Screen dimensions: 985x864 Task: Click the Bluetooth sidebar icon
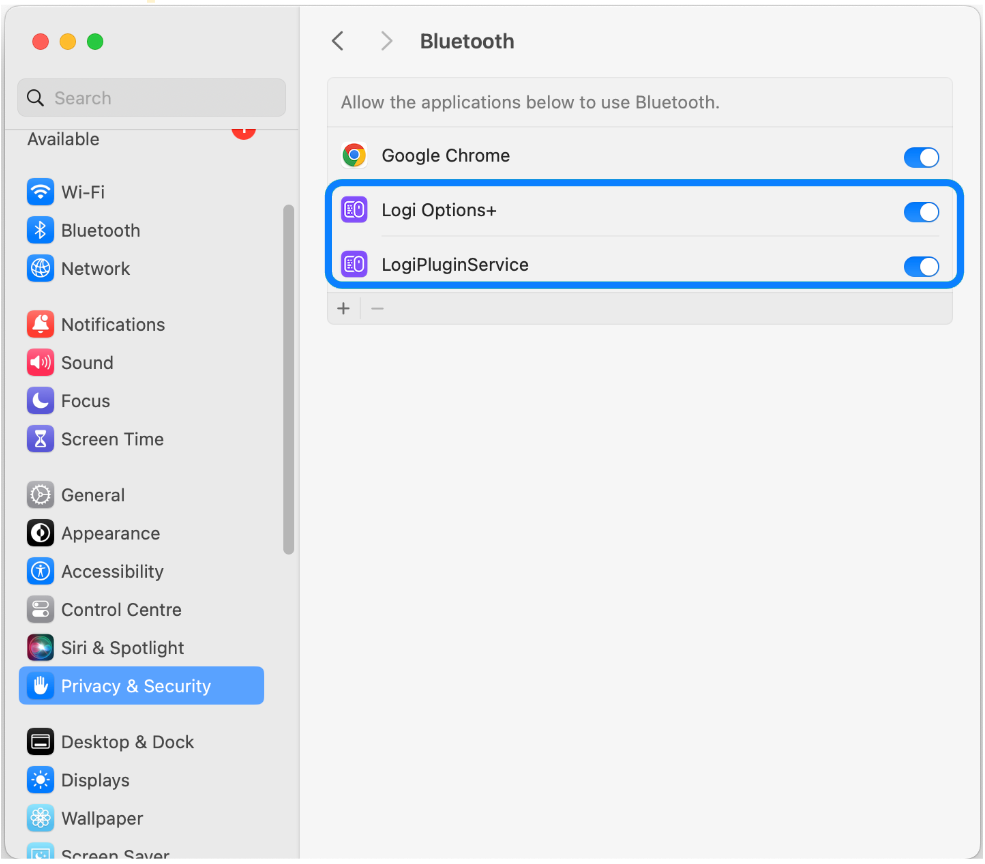pyautogui.click(x=40, y=230)
